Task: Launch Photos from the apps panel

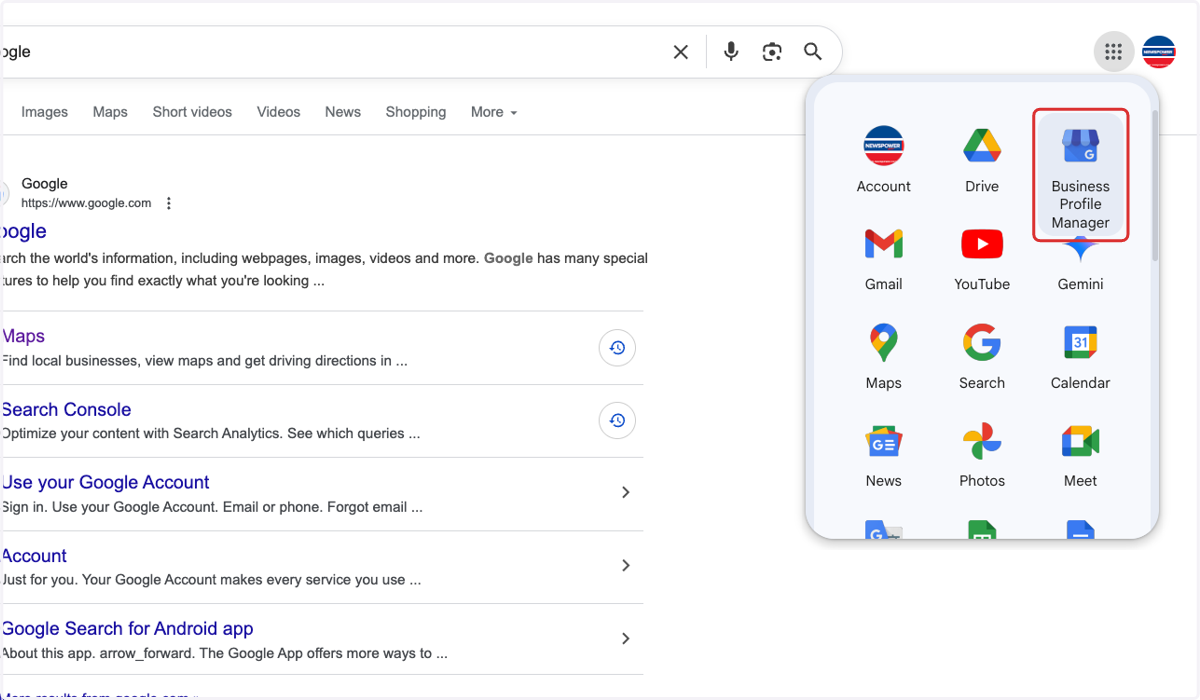Action: (x=982, y=454)
